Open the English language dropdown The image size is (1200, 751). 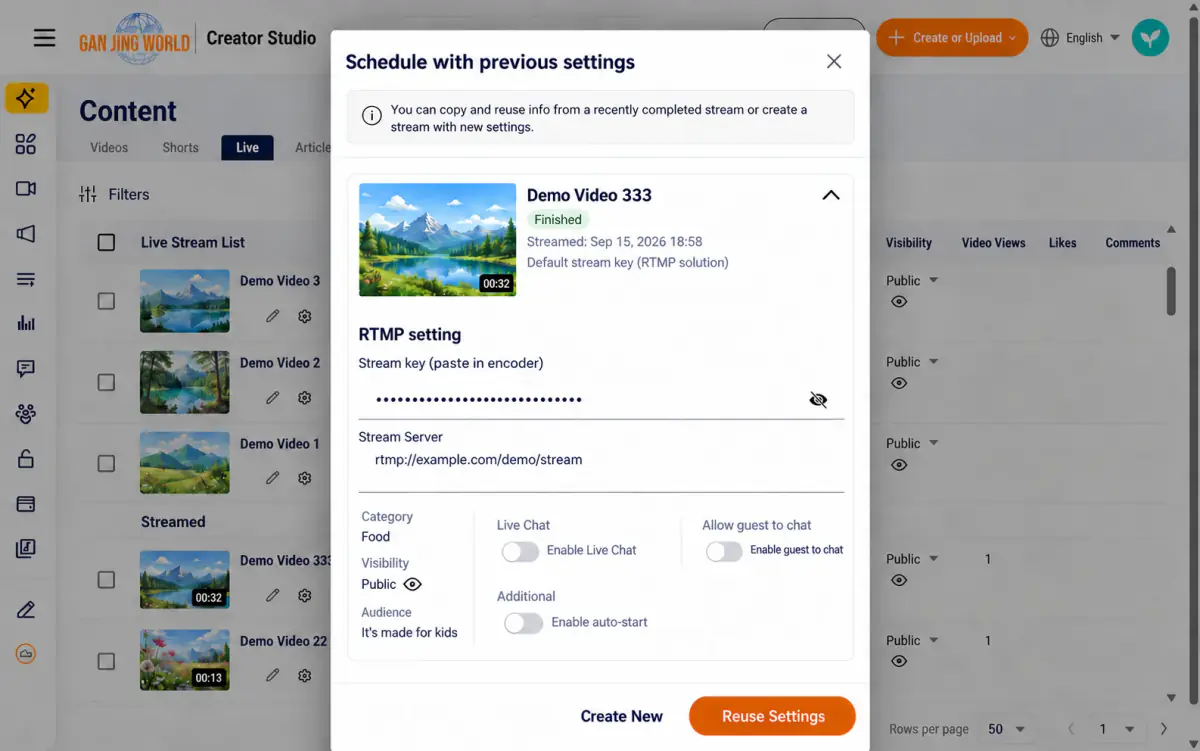(1080, 38)
